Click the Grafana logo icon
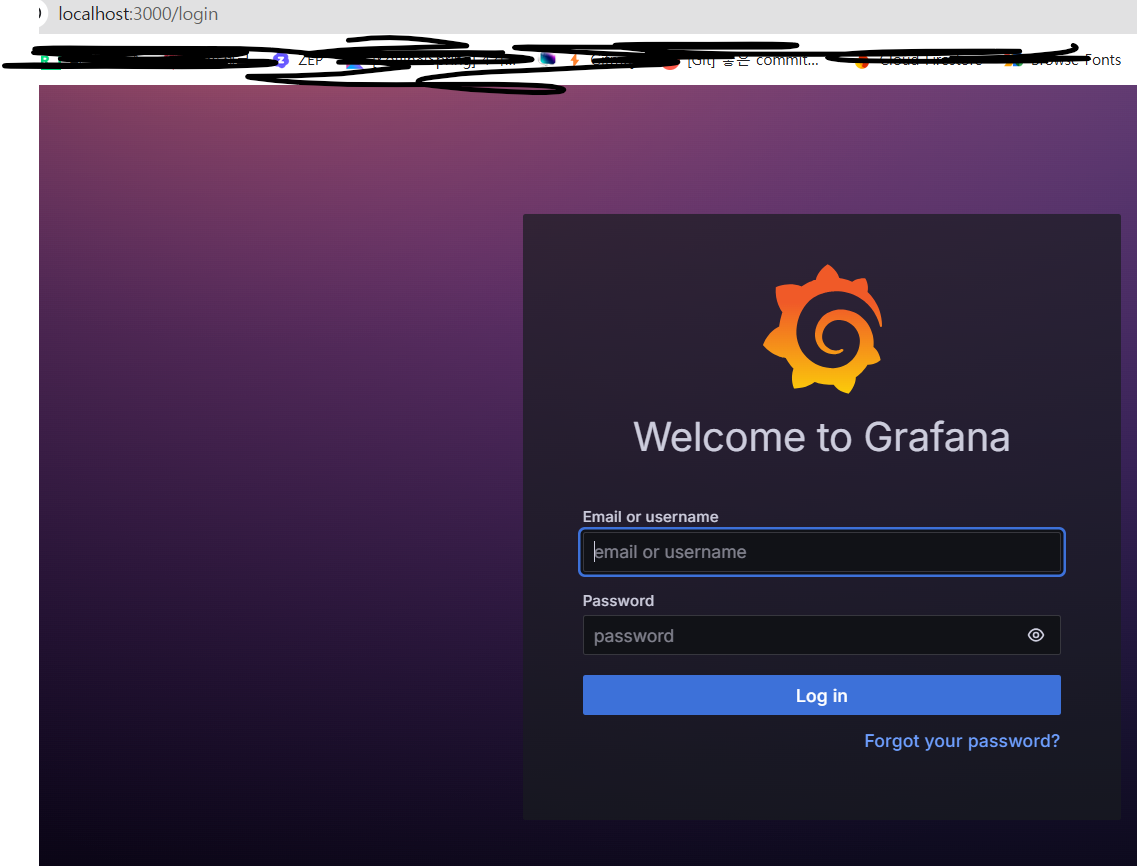Image resolution: width=1137 pixels, height=866 pixels. (822, 329)
